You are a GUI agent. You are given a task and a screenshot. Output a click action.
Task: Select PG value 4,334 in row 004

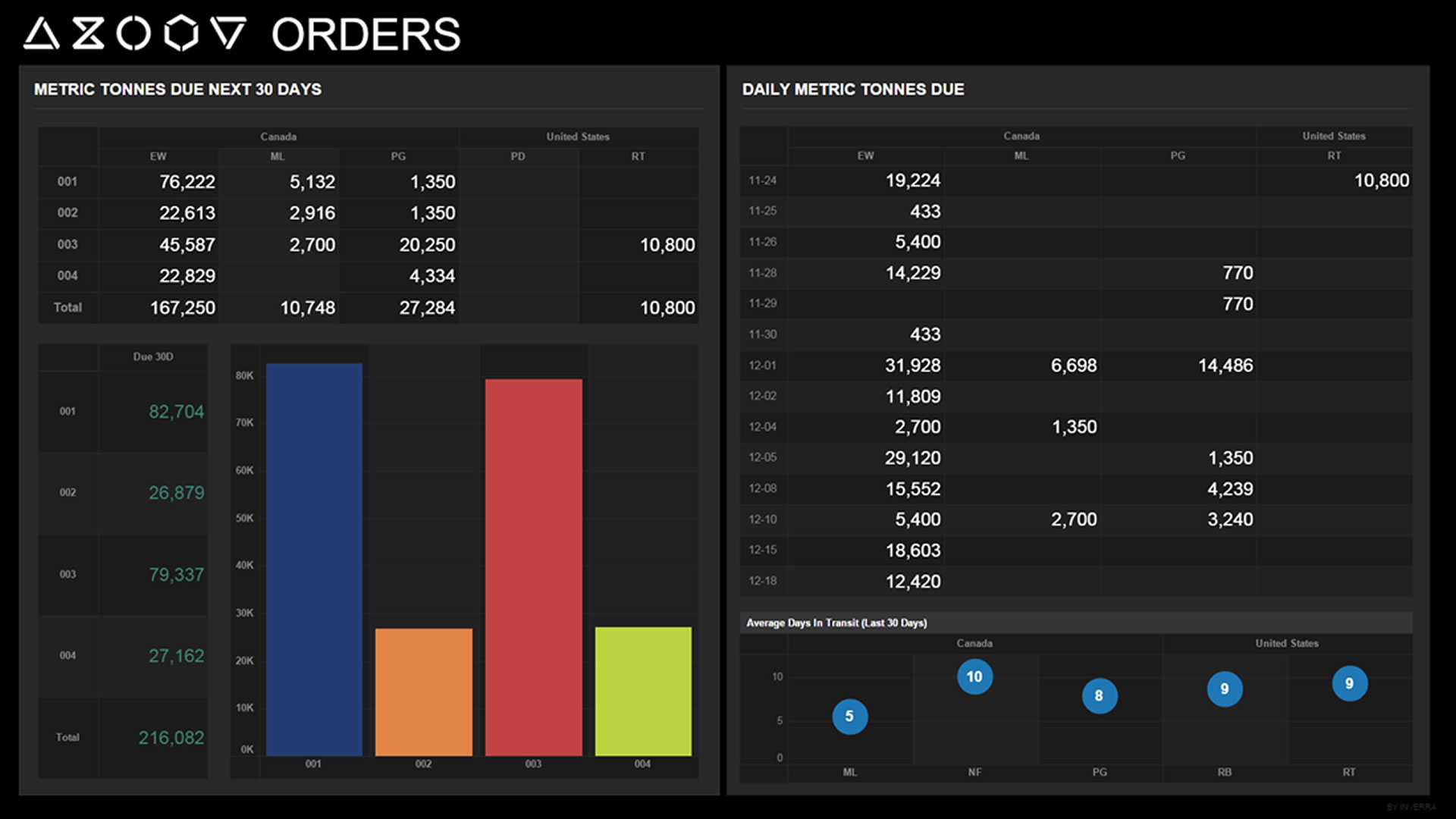(432, 276)
